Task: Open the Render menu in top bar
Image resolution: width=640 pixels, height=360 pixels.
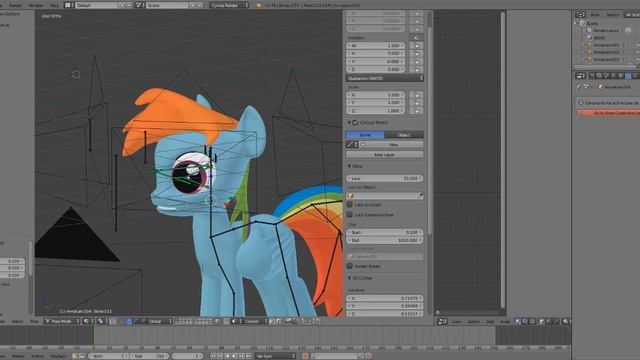Action: click(15, 5)
